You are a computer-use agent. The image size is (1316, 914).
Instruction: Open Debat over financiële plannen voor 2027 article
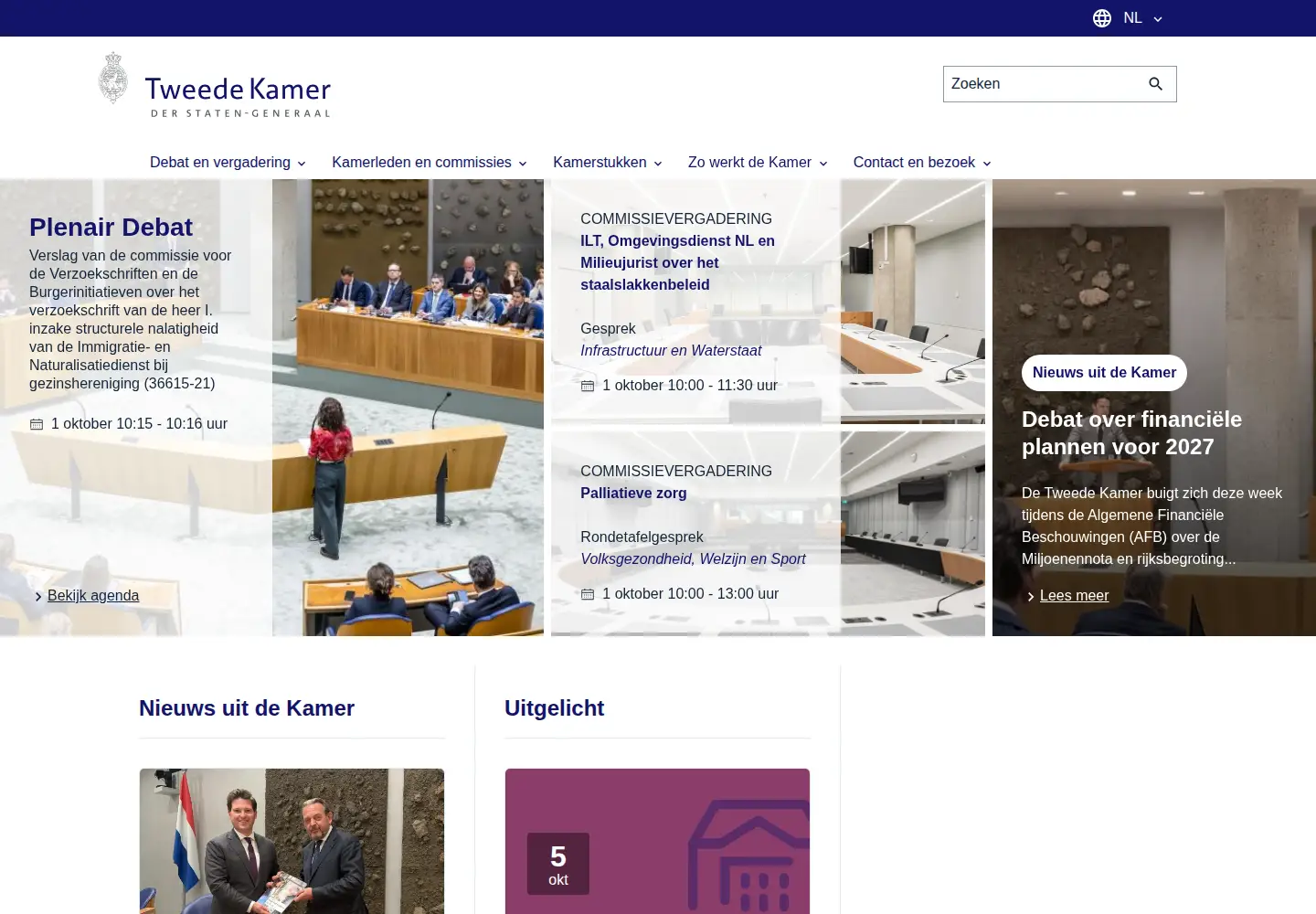[x=1131, y=433]
